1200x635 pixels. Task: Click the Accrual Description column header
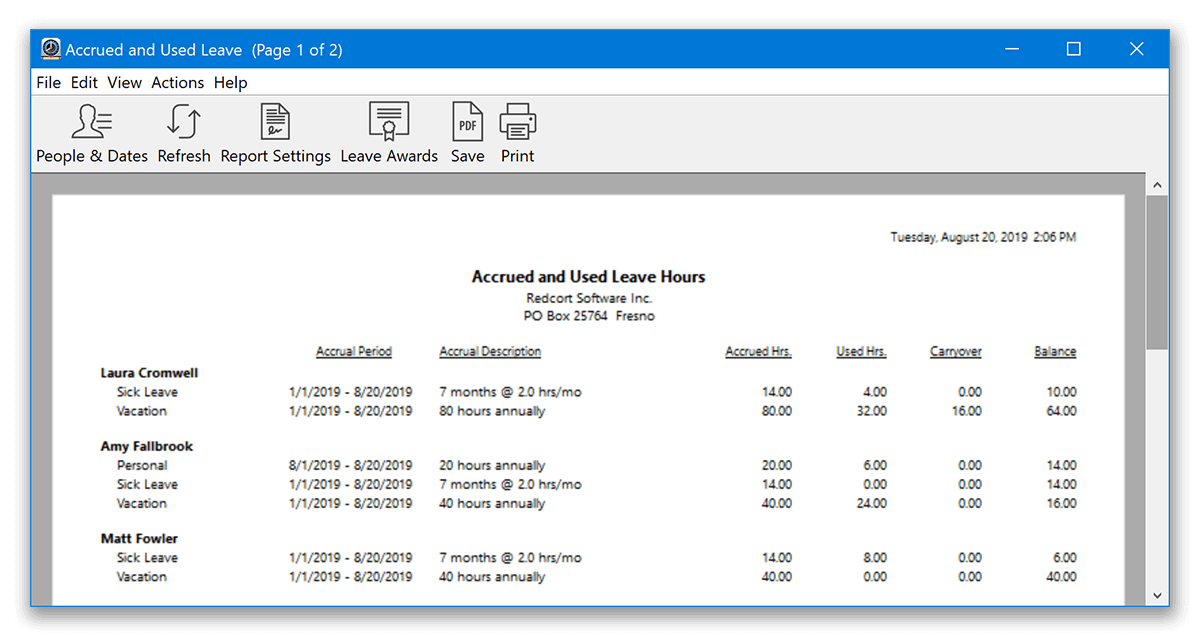pos(488,351)
